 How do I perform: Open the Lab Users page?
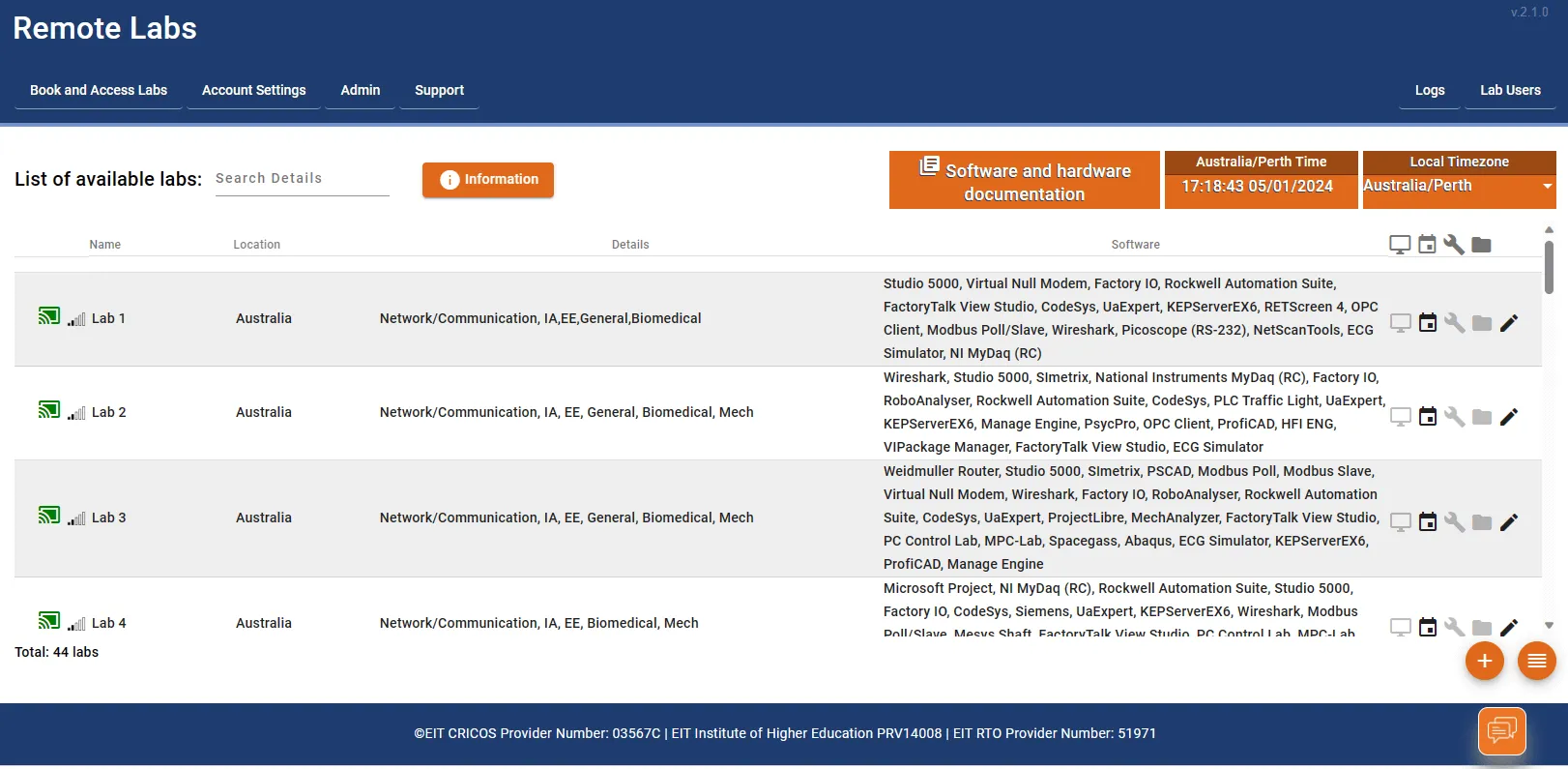click(1510, 90)
